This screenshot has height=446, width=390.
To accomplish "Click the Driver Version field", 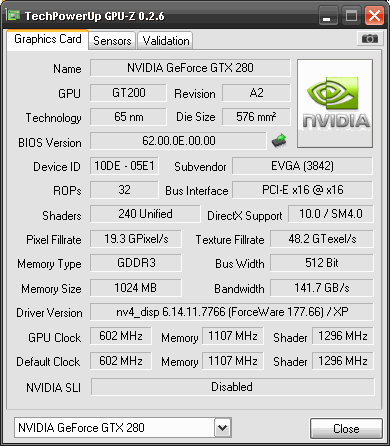I will [232, 312].
